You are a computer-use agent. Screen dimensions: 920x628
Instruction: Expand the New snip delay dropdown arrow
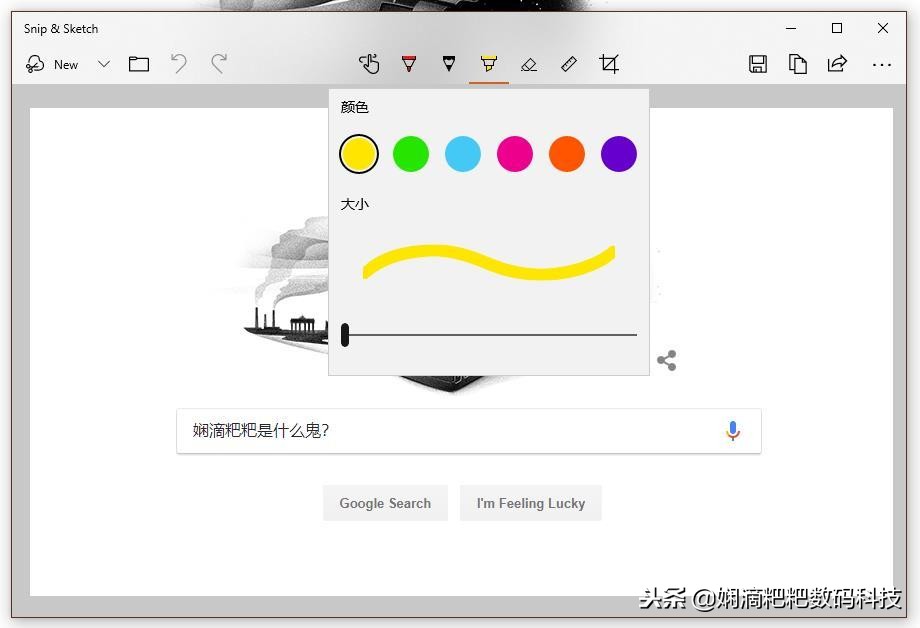coord(104,64)
